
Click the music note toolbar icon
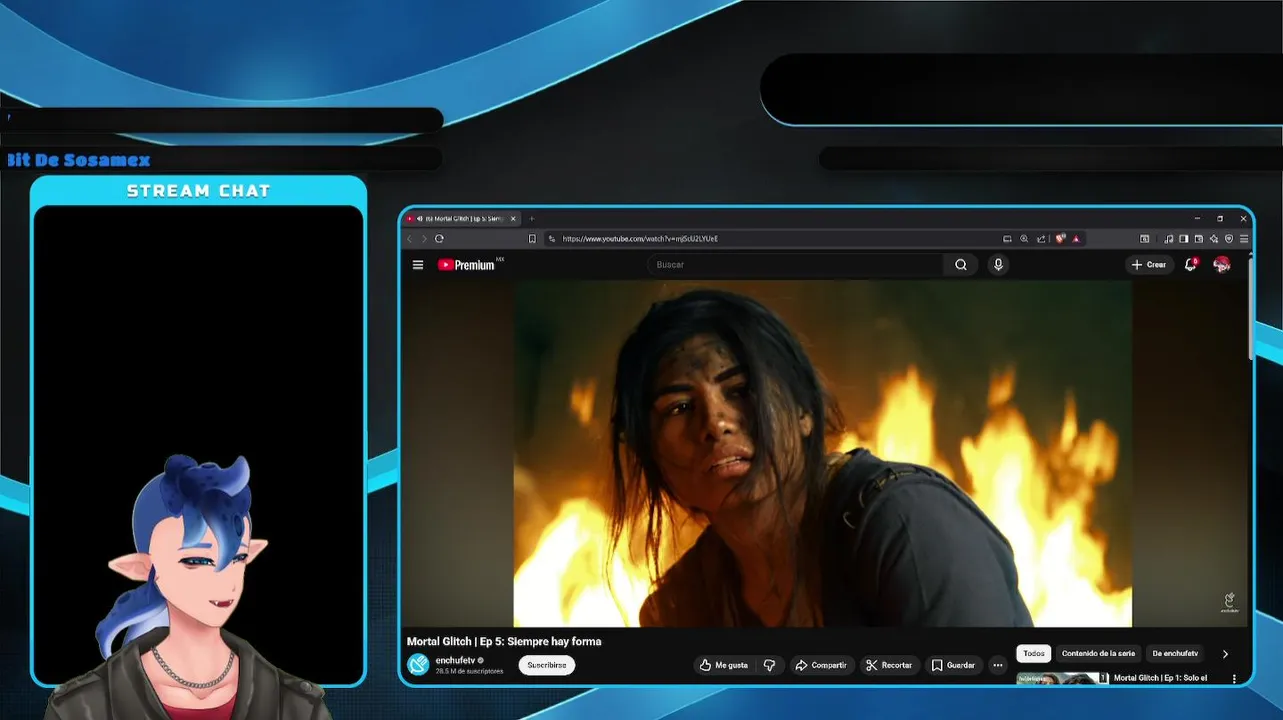coord(1168,239)
